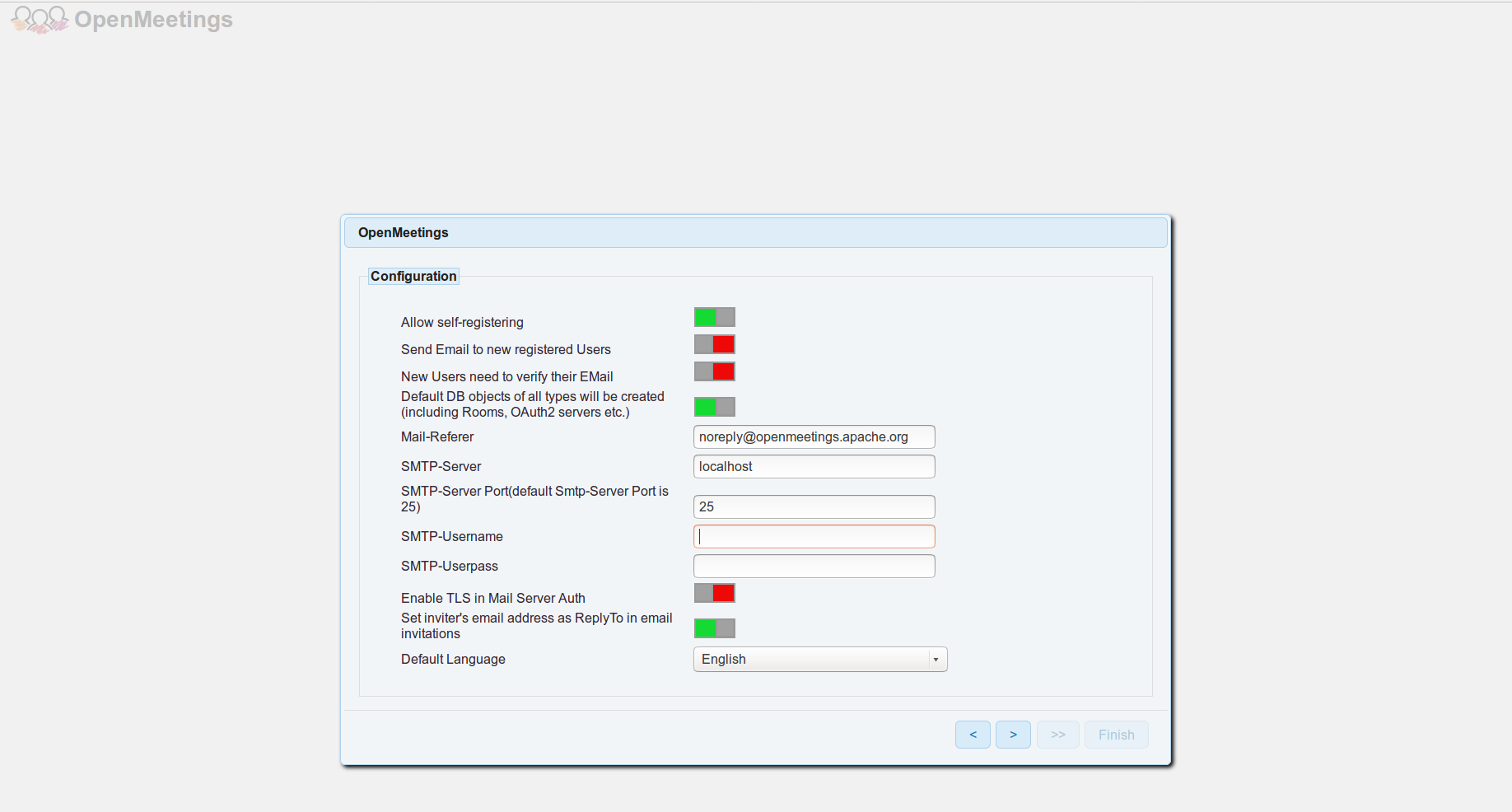Click the Mail-Referer input field
Viewport: 1512px width, 812px height.
(814, 436)
